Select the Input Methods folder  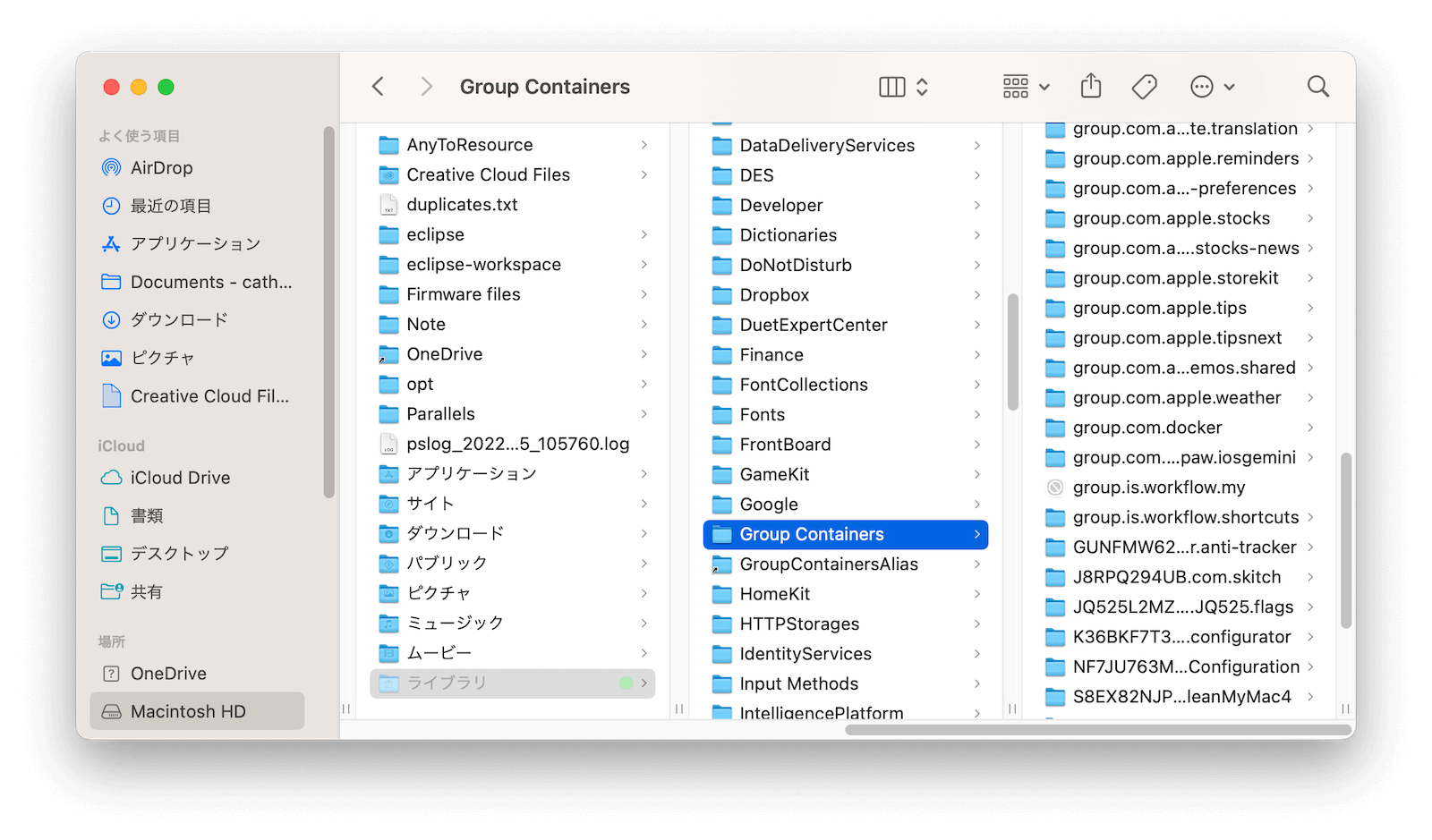pyautogui.click(x=845, y=683)
